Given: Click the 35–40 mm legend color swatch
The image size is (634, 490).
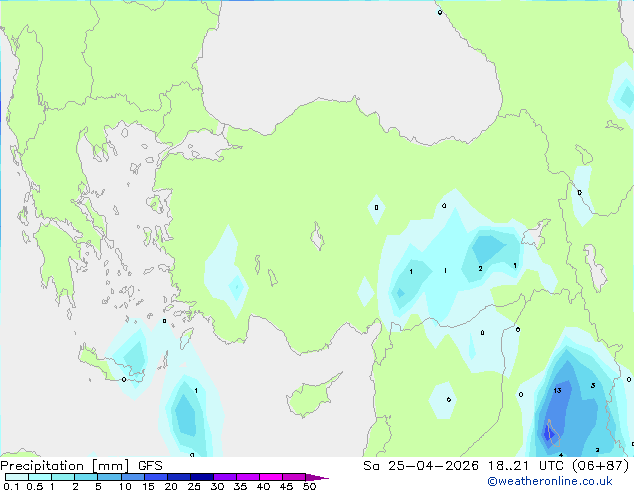Looking at the screenshot, I should click(x=247, y=477).
